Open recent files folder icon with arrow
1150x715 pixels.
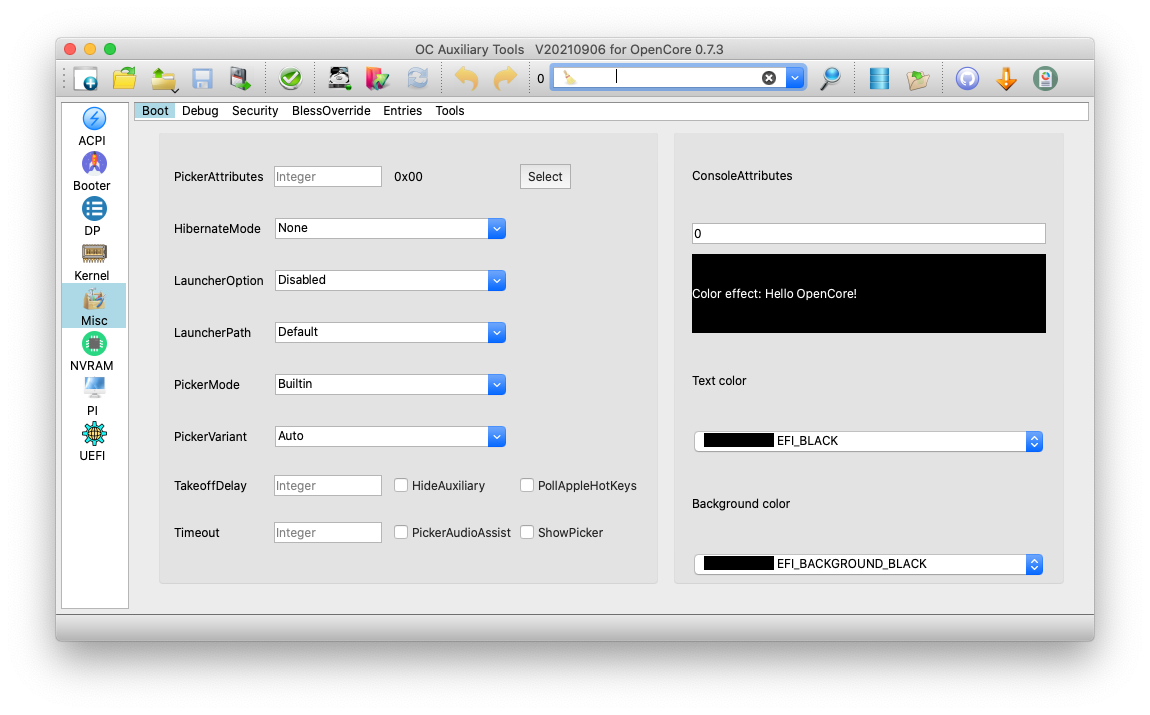[x=164, y=78]
